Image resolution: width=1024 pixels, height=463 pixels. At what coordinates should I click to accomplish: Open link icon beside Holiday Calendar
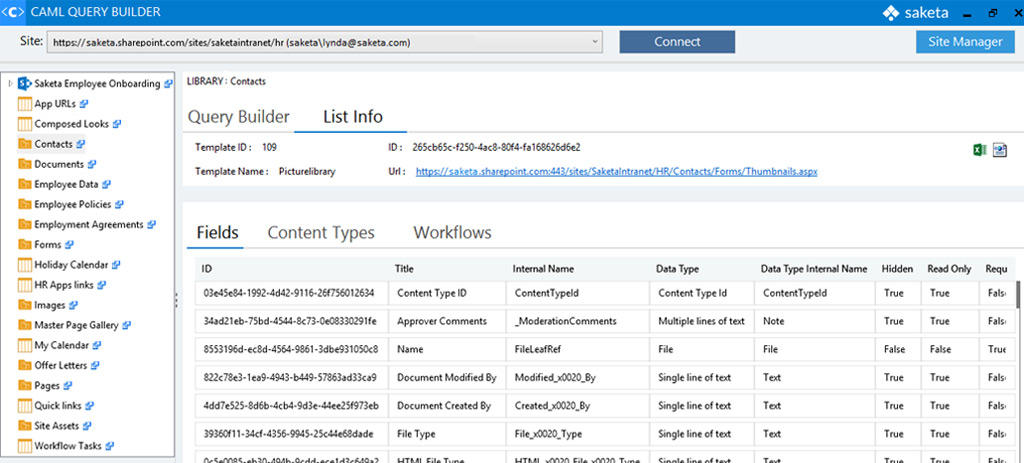click(x=116, y=264)
